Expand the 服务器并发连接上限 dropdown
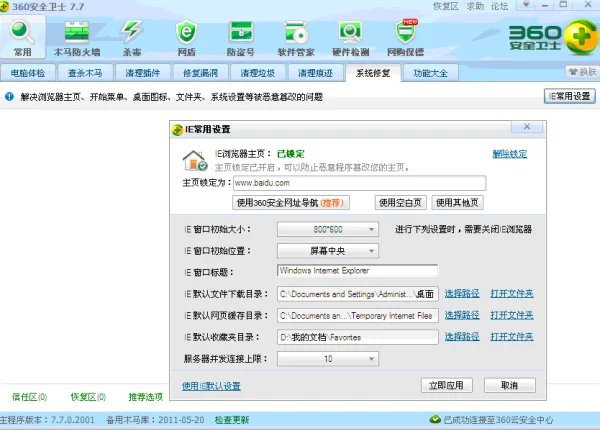Image resolution: width=600 pixels, height=431 pixels. (x=328, y=359)
